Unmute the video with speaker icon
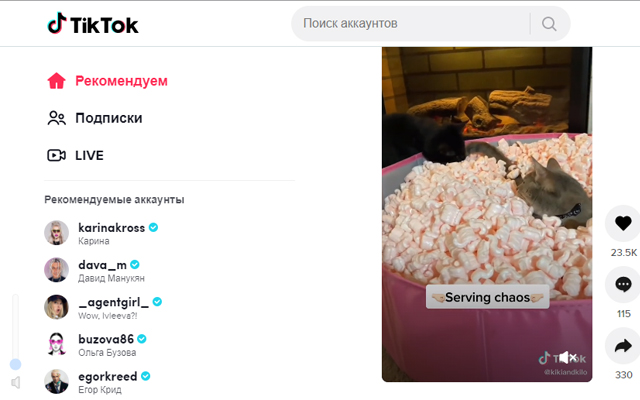Image resolution: width=640 pixels, height=400 pixels. (x=567, y=358)
